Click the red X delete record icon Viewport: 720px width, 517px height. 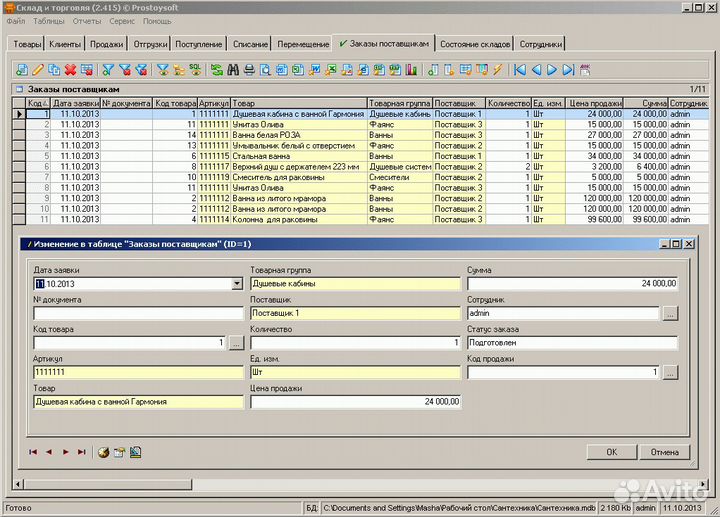click(x=70, y=70)
